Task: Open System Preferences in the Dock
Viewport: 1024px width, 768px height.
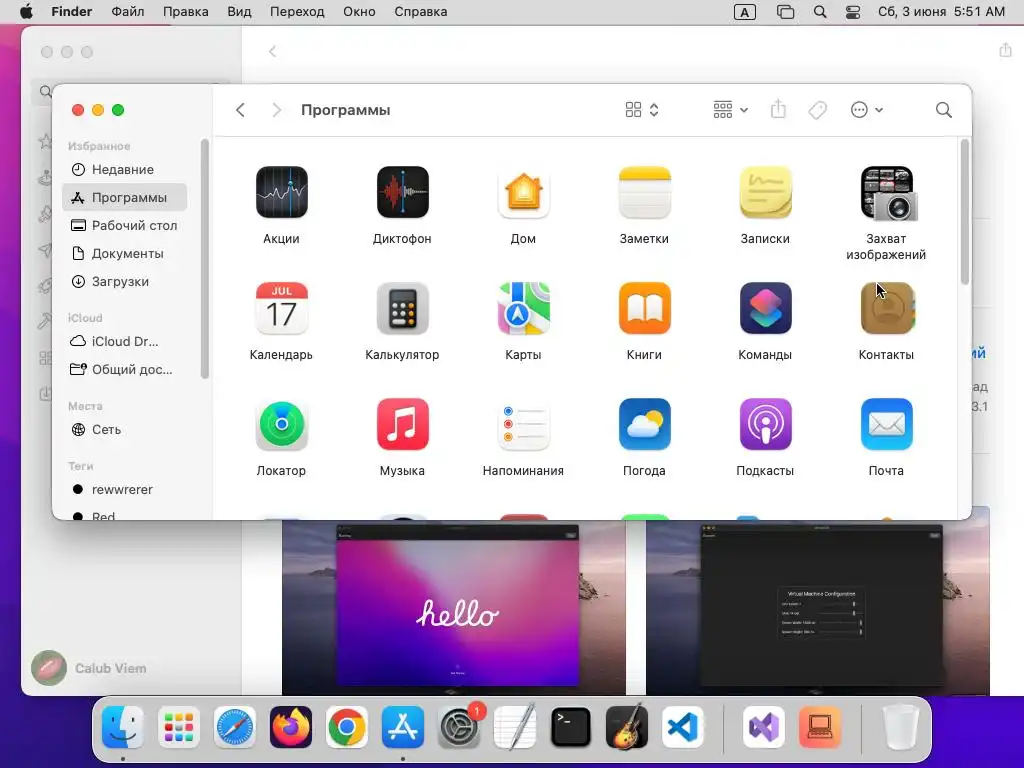Action: pos(459,726)
